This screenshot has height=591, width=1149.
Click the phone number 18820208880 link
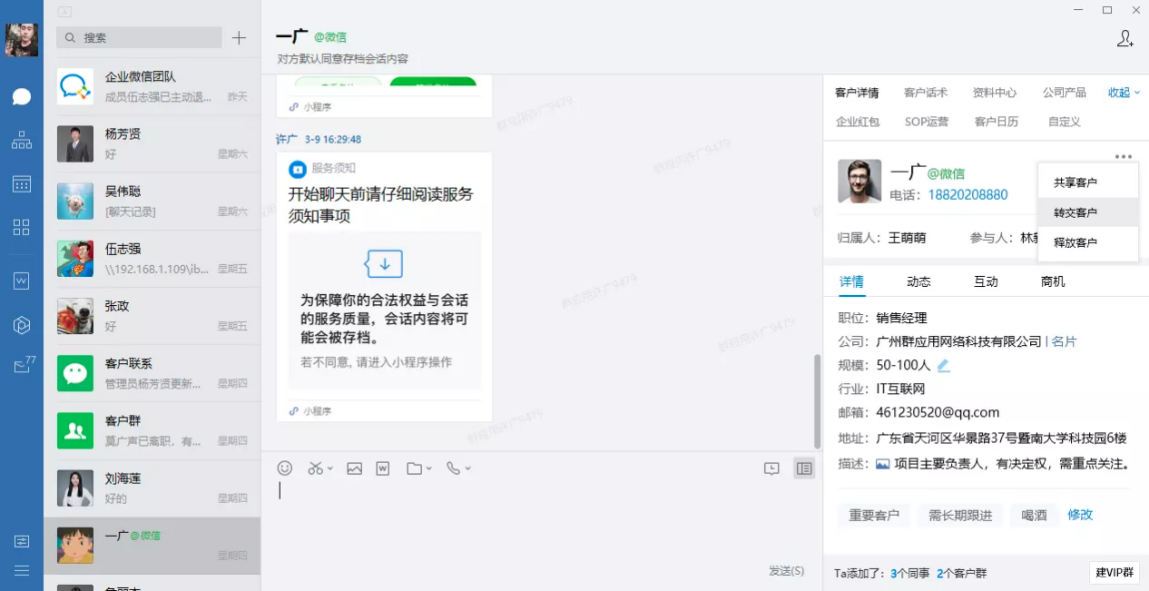(x=967, y=195)
